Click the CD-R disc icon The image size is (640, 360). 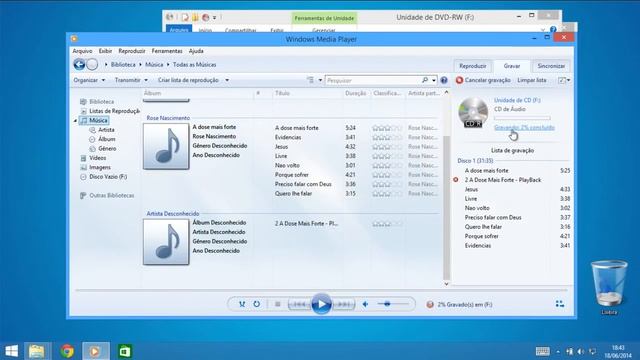(x=473, y=112)
